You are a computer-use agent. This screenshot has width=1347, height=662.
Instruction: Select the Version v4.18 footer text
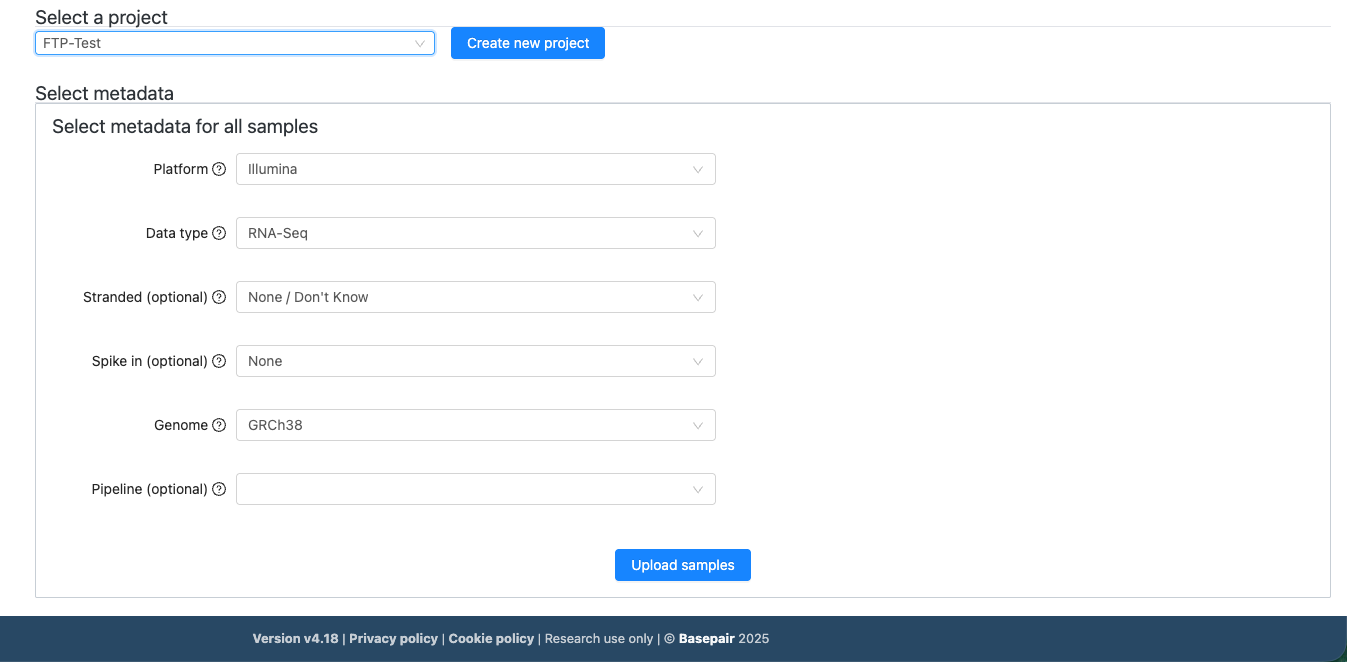pos(295,638)
